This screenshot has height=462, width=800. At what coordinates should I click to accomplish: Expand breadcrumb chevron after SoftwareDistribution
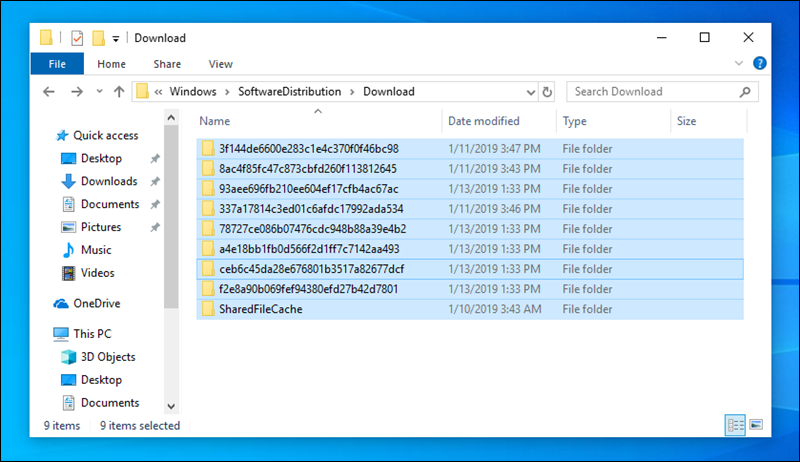pyautogui.click(x=352, y=92)
